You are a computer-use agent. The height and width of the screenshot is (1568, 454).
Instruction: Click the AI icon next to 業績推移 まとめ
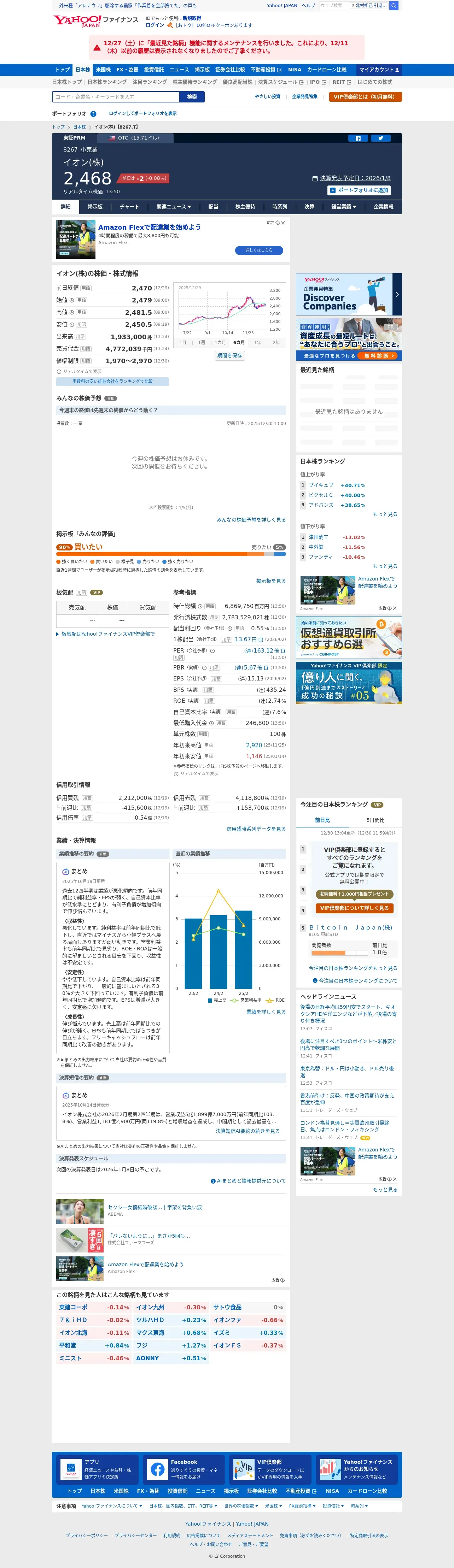point(66,872)
